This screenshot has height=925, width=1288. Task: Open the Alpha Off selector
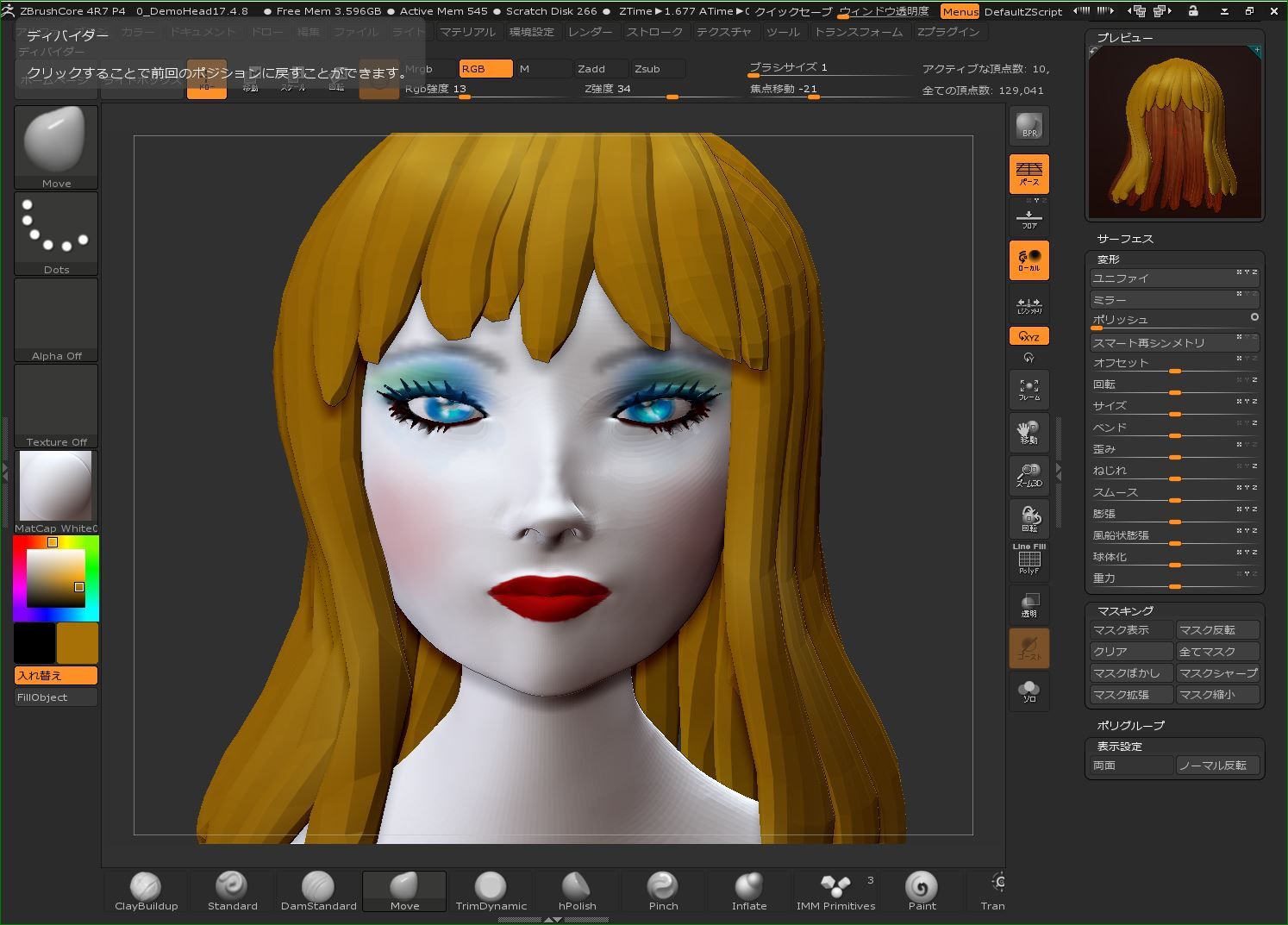click(56, 319)
